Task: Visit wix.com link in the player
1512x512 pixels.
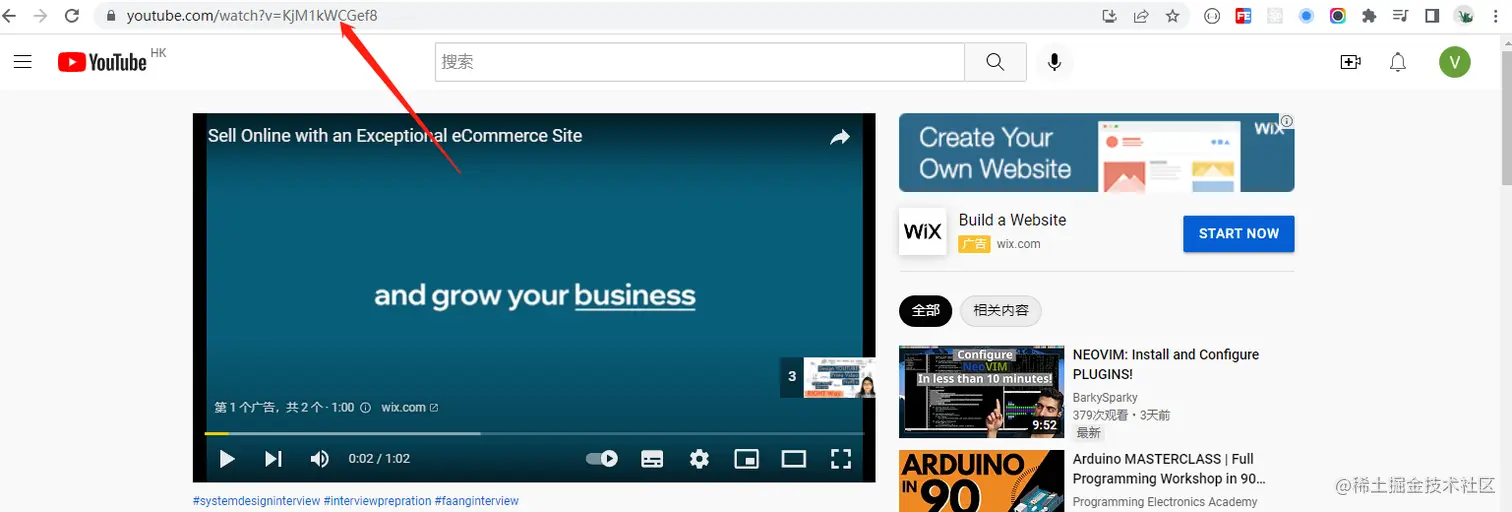Action: coord(409,408)
